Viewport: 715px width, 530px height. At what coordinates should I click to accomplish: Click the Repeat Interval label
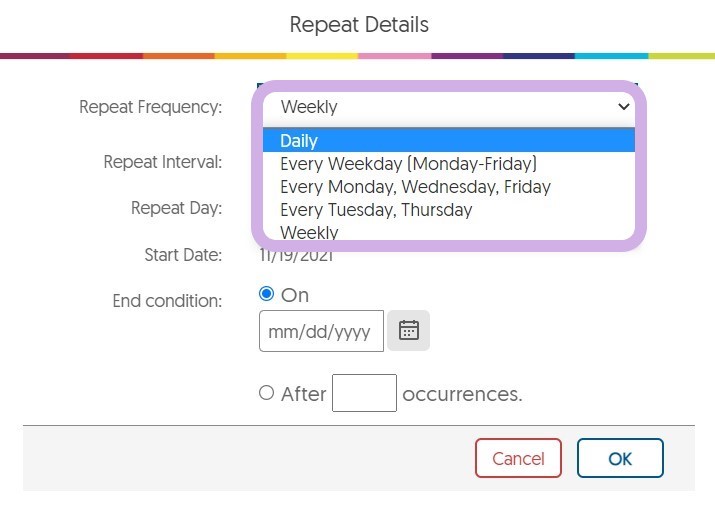[162, 162]
